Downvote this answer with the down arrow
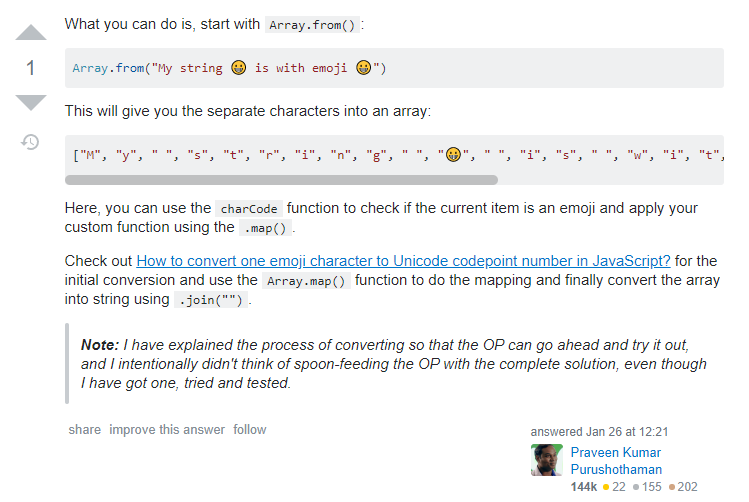749x502 pixels. coord(31,102)
